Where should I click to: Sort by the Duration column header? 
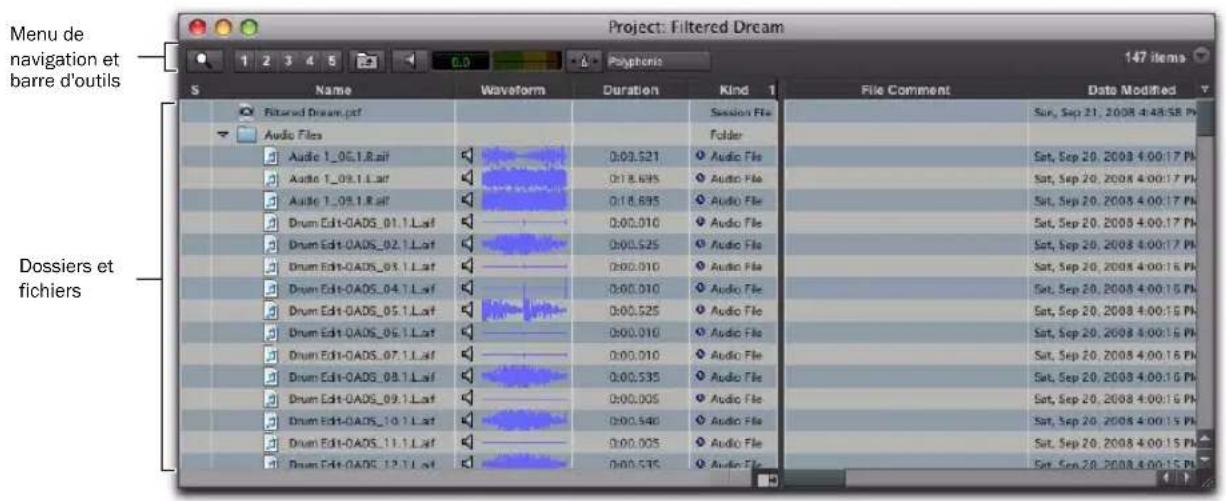pyautogui.click(x=630, y=90)
